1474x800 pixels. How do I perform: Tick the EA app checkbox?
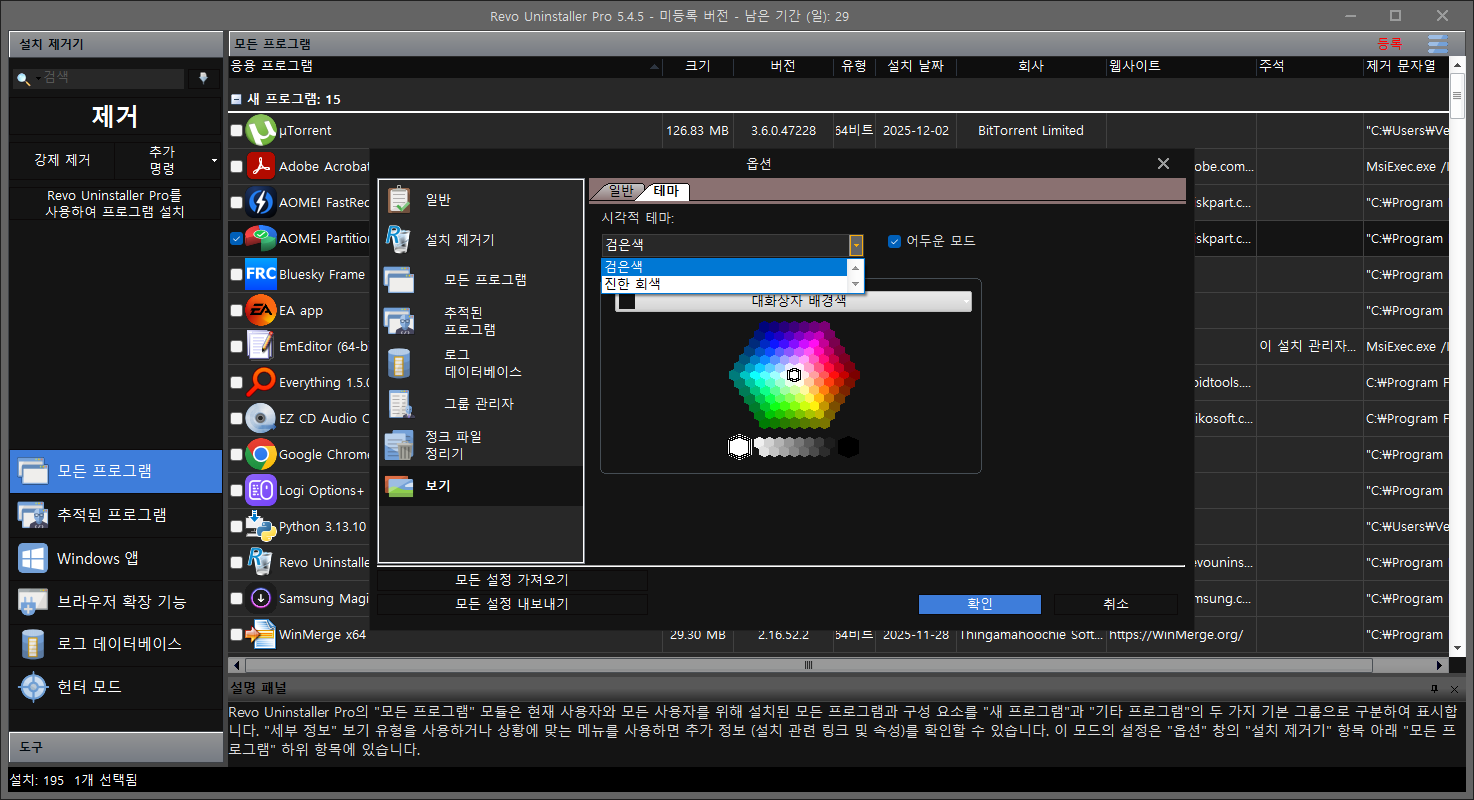pos(236,311)
